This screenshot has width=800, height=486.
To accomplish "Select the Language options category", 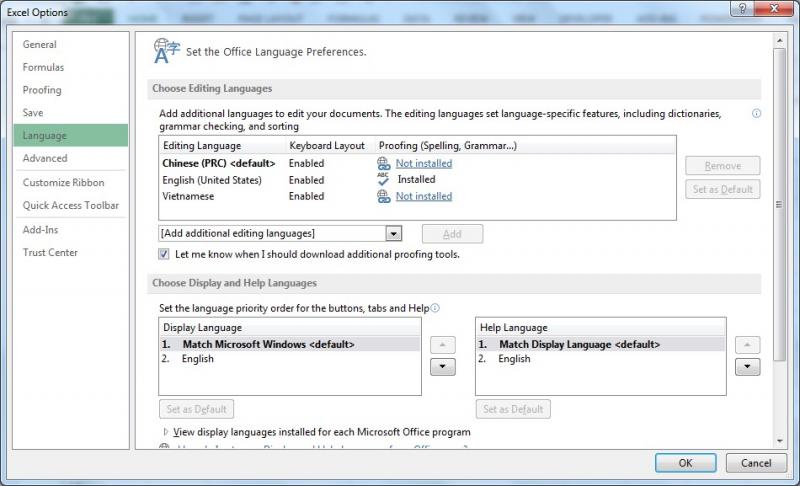I will pyautogui.click(x=70, y=135).
